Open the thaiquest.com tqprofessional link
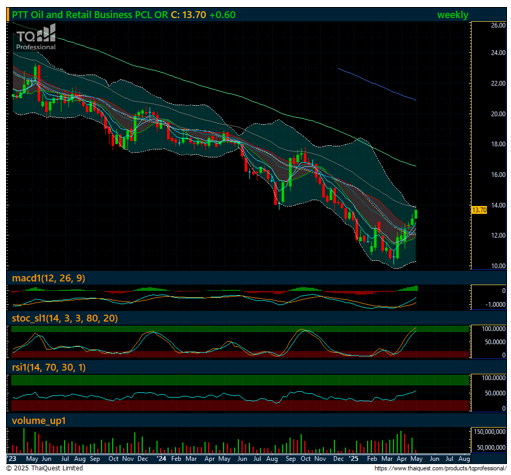The height and width of the screenshot is (475, 511). (x=440, y=468)
